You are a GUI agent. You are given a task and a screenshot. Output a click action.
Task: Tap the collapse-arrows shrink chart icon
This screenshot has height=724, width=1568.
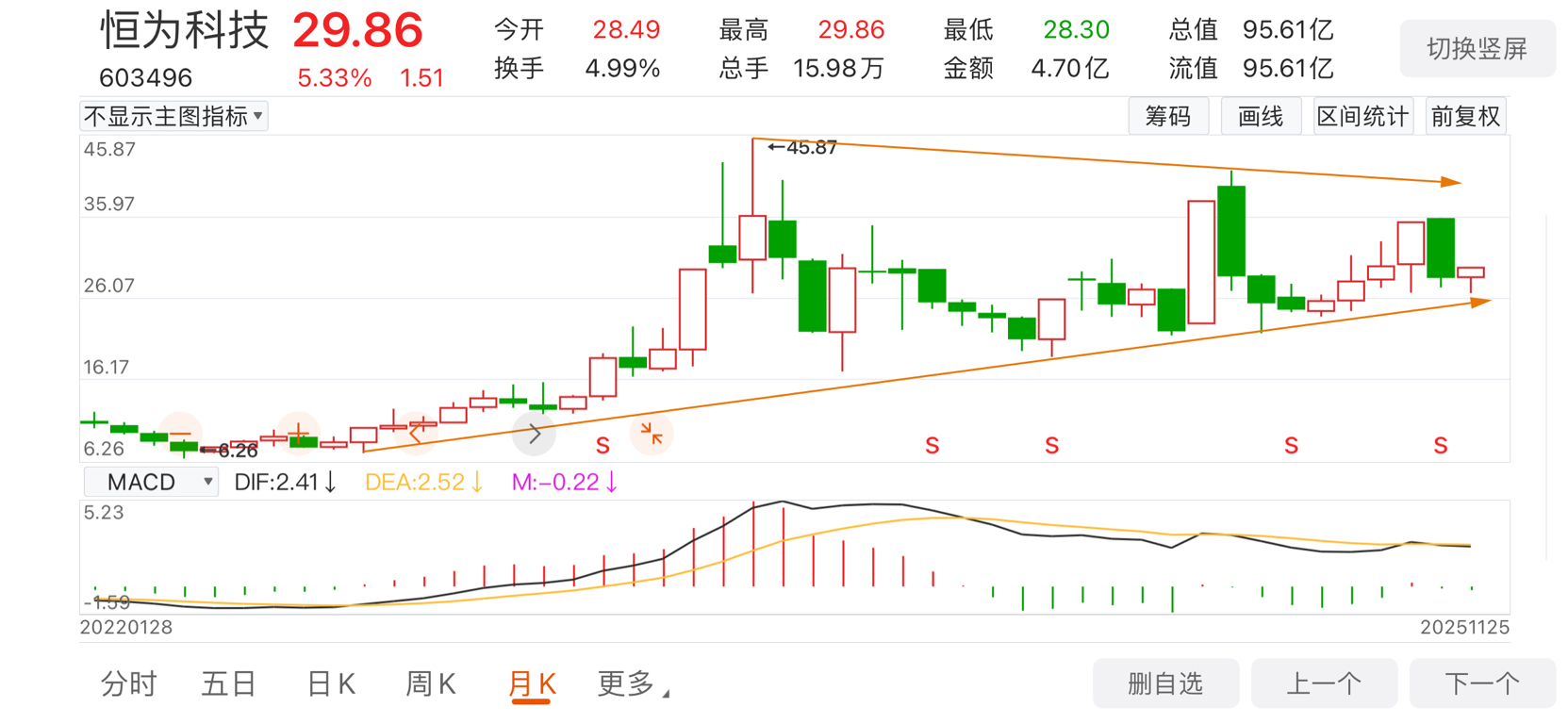tap(652, 434)
